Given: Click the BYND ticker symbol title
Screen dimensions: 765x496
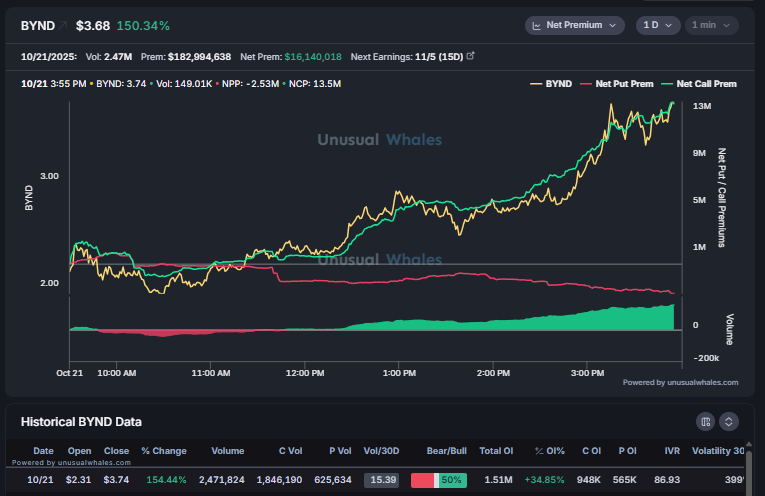Looking at the screenshot, I should pos(37,25).
